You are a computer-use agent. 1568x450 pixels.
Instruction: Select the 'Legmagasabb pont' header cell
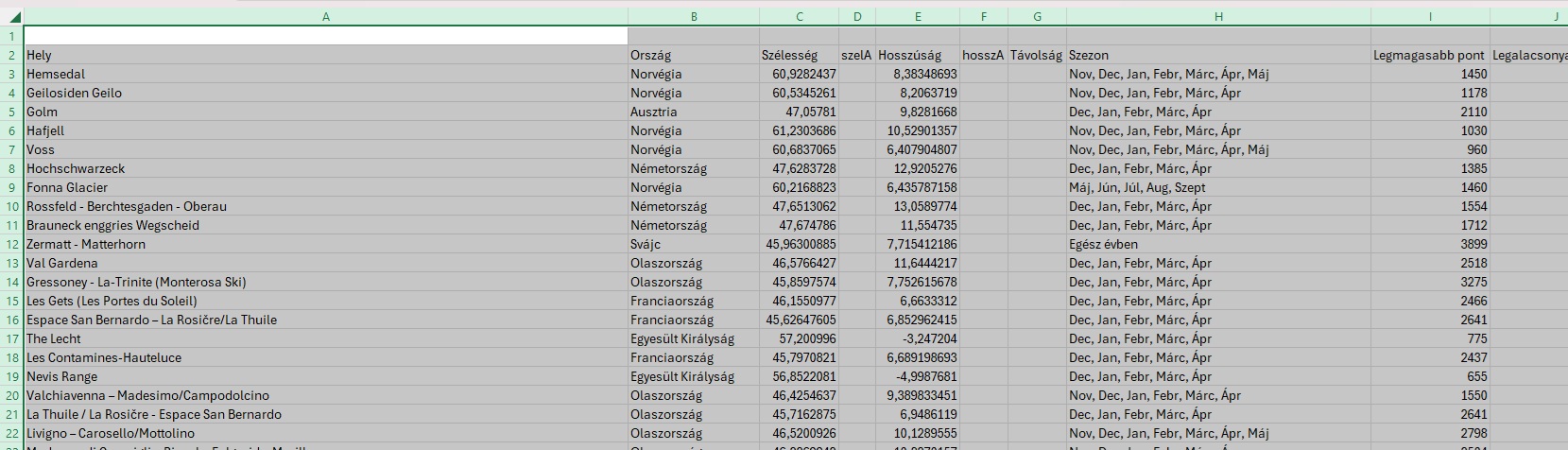[x=1429, y=55]
